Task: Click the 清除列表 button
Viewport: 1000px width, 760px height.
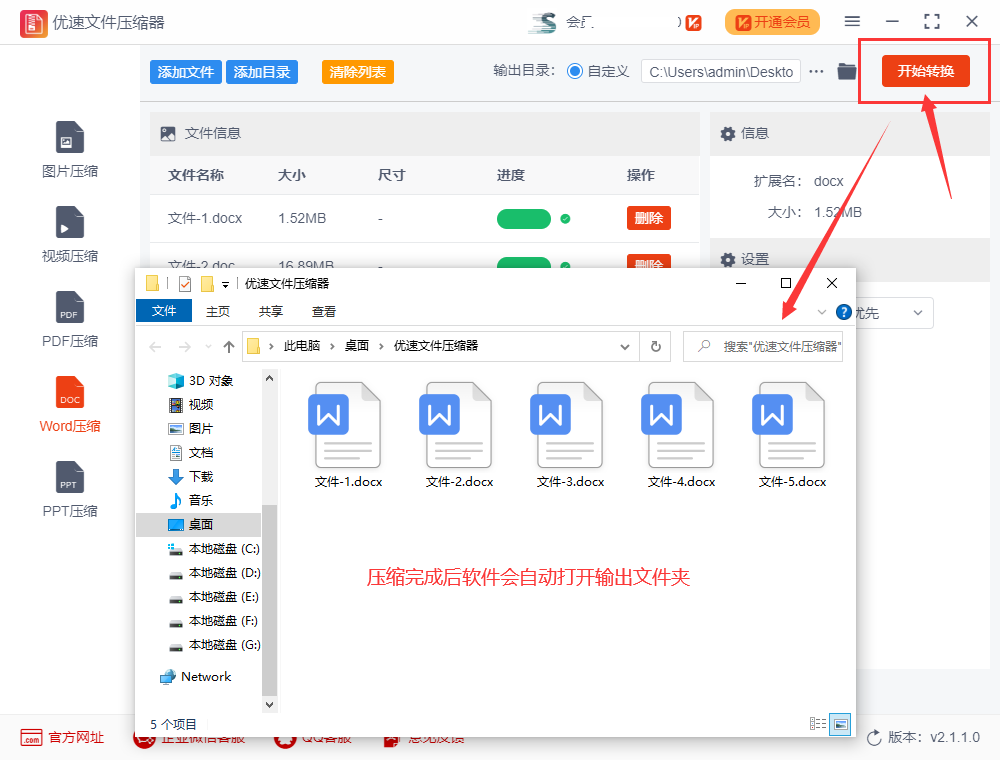Action: pos(357,72)
